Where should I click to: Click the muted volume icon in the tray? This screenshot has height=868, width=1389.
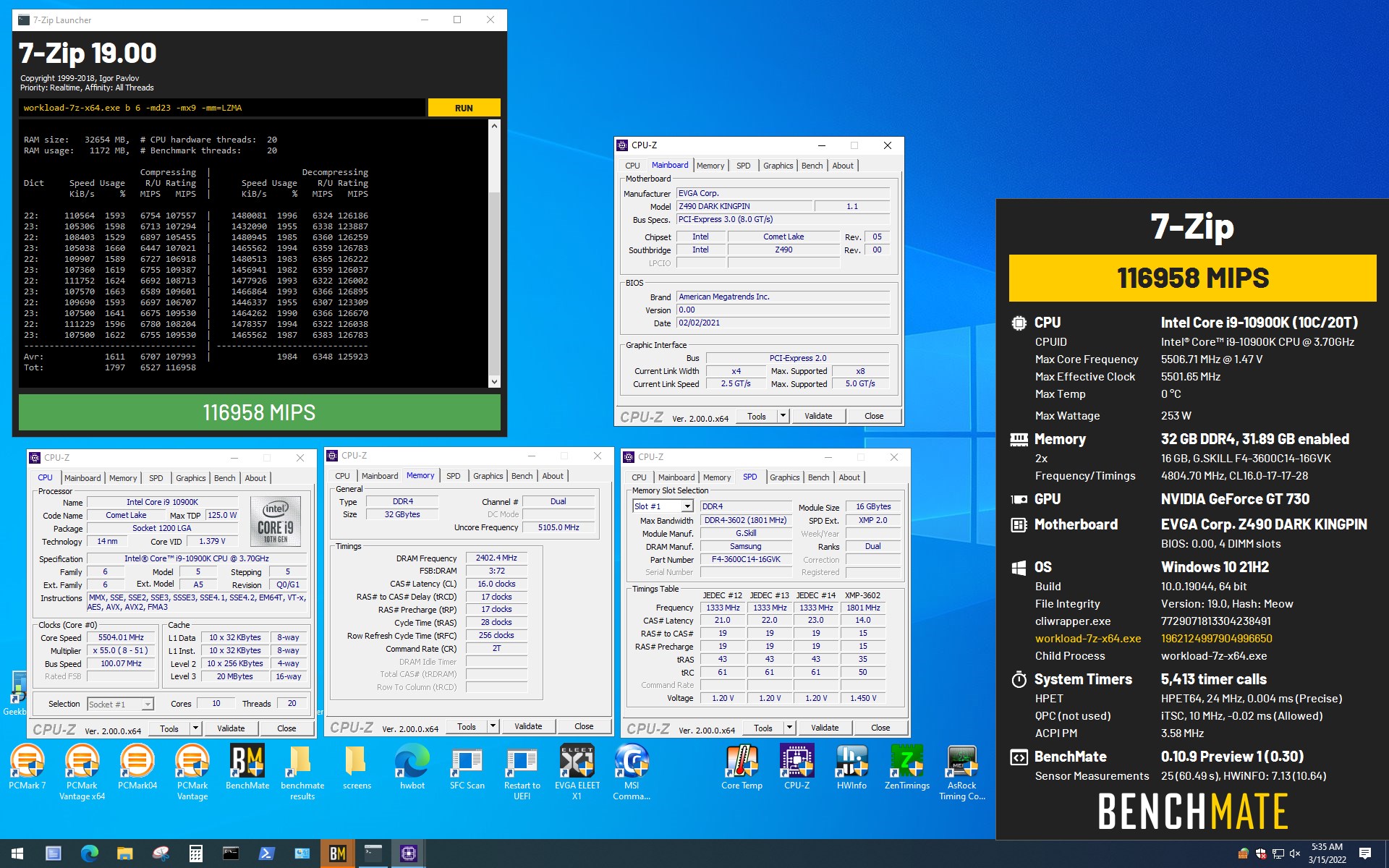point(1295,854)
